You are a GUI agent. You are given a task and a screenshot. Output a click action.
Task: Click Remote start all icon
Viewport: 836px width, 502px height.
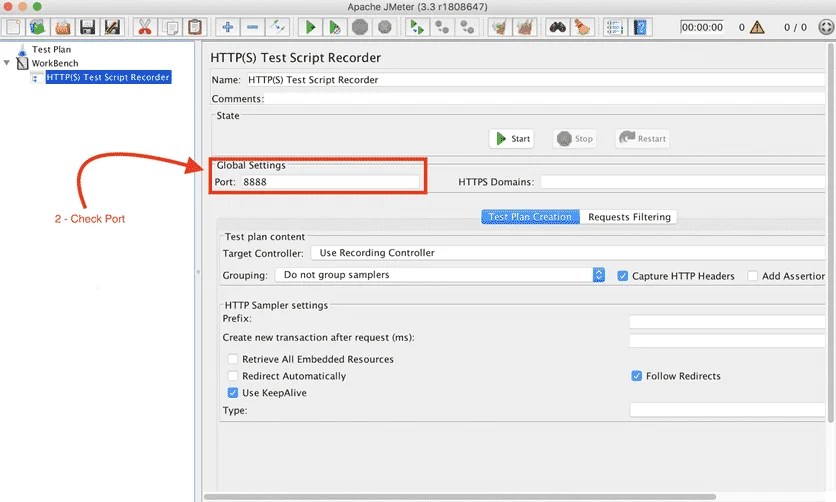(416, 27)
